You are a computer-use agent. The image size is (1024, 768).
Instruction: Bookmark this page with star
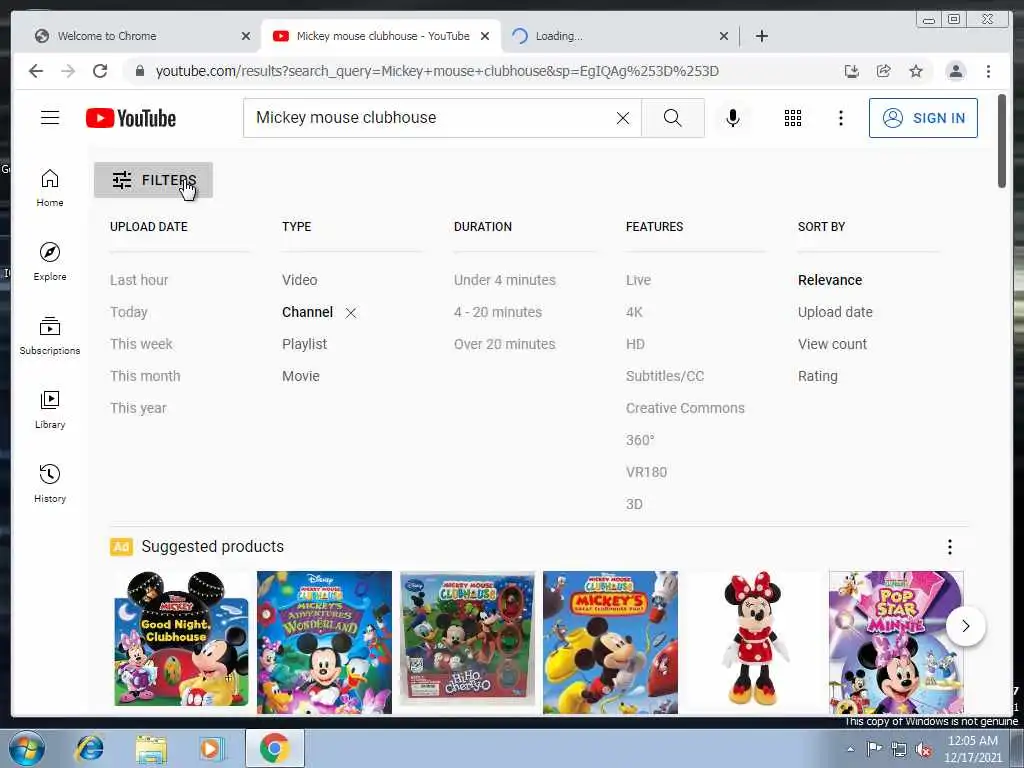point(916,71)
